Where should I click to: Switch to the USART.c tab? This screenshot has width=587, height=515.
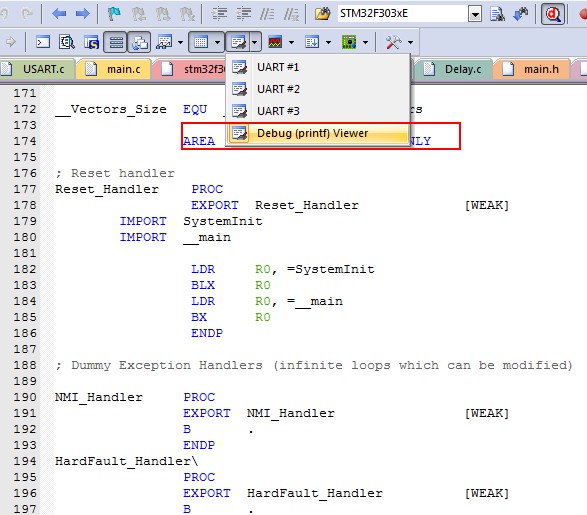(x=37, y=69)
